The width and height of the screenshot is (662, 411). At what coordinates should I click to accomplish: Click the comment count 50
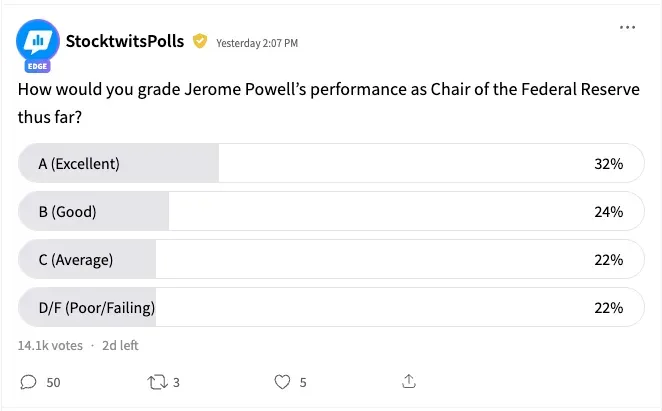point(53,382)
